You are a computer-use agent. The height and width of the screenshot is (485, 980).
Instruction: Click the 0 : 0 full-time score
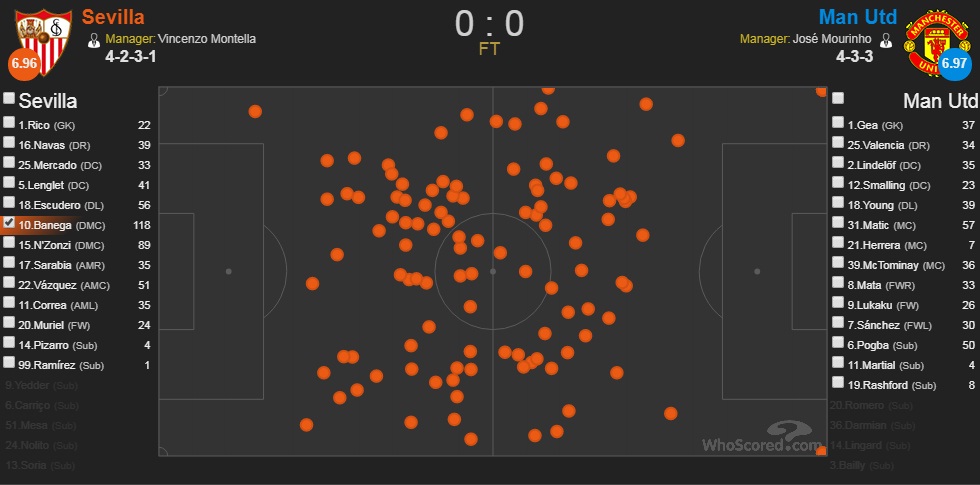pos(489,24)
